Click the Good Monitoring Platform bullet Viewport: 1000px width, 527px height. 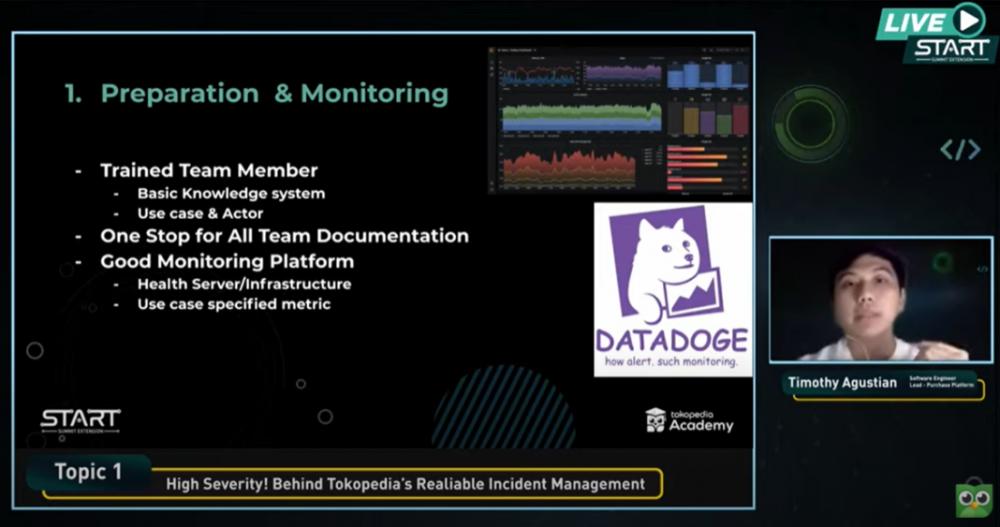click(x=227, y=262)
